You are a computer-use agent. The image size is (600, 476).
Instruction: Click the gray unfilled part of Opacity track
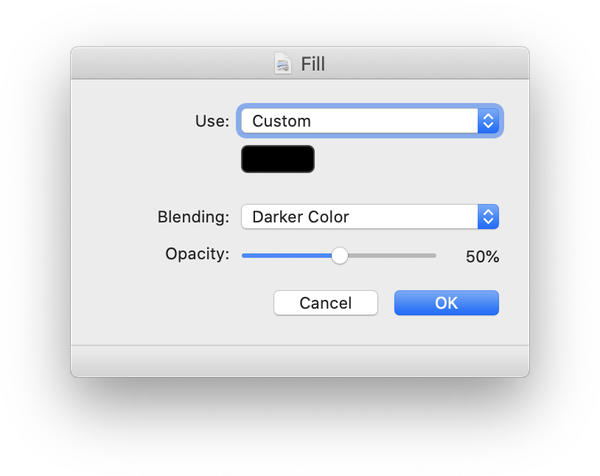(x=392, y=256)
